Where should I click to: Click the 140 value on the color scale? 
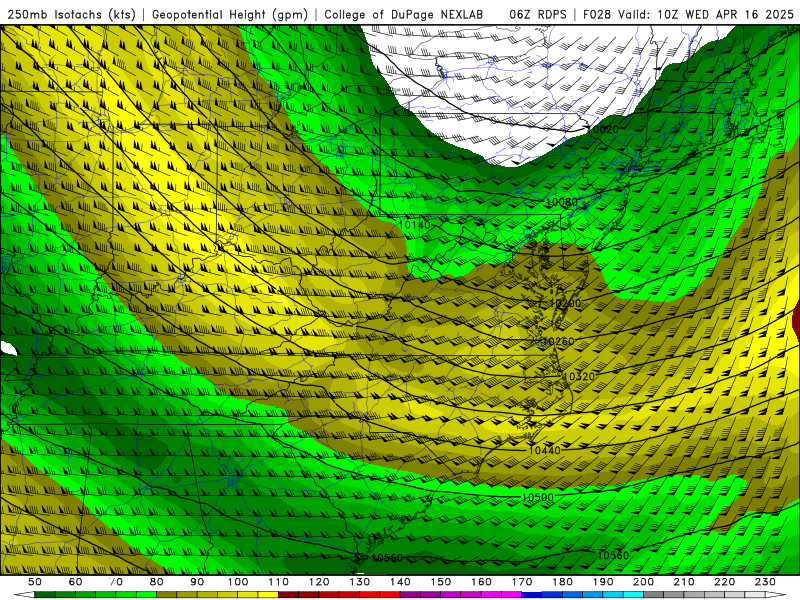click(401, 582)
